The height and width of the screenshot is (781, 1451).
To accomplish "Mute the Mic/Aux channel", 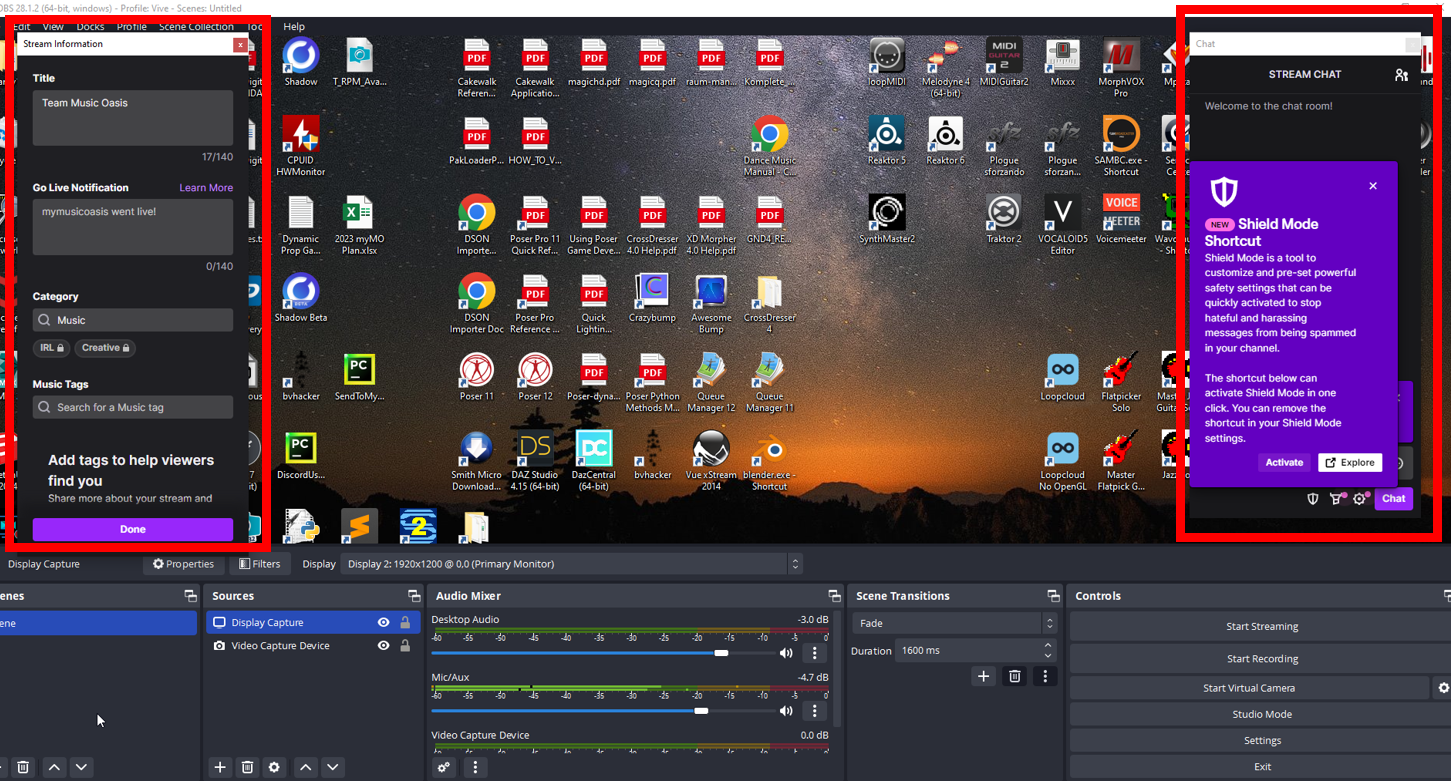I will (x=786, y=711).
